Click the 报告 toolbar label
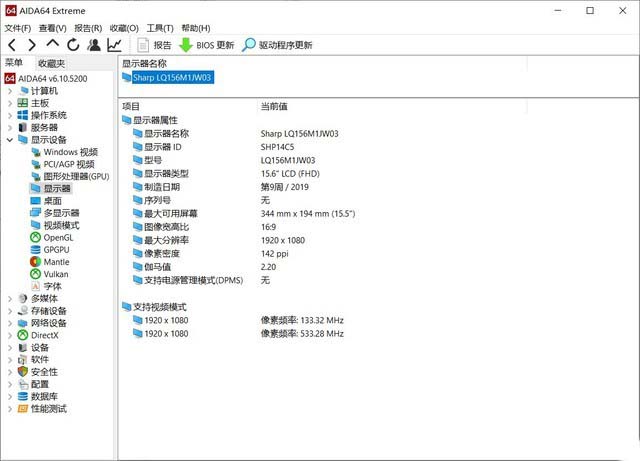The width and height of the screenshot is (640, 461). tap(162, 45)
